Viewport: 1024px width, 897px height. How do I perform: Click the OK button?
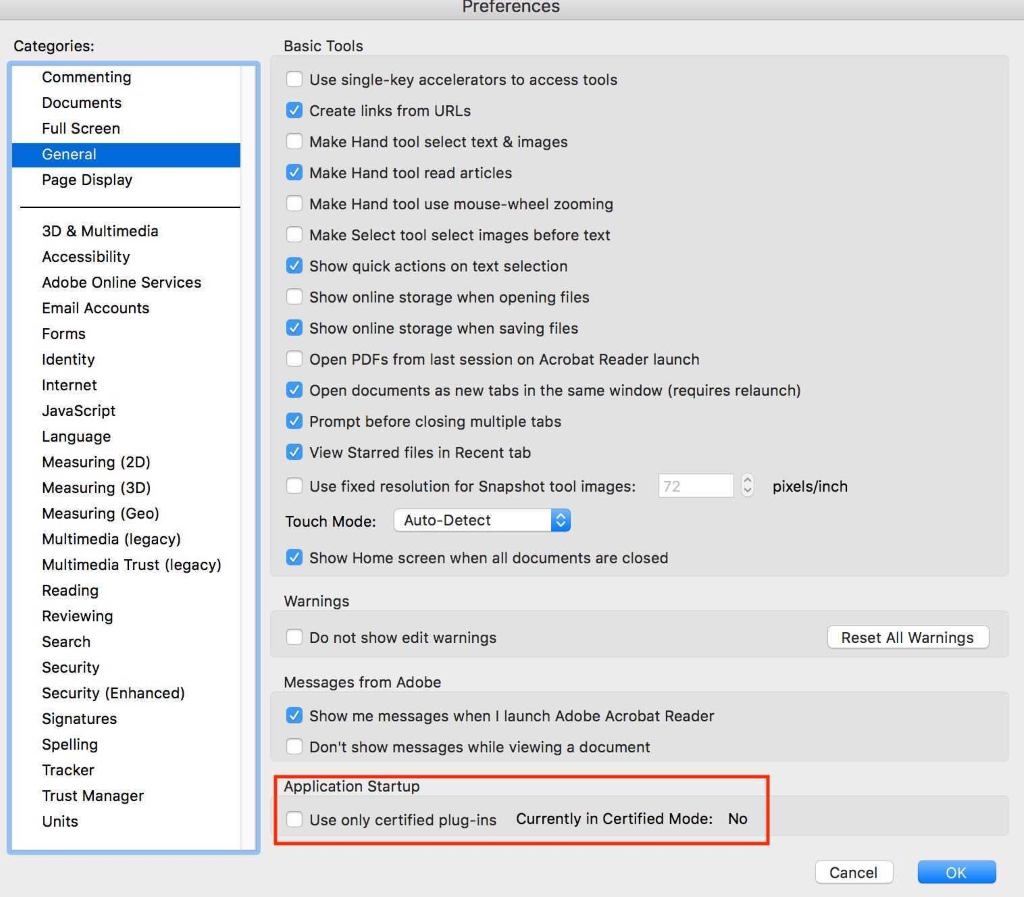click(x=956, y=871)
